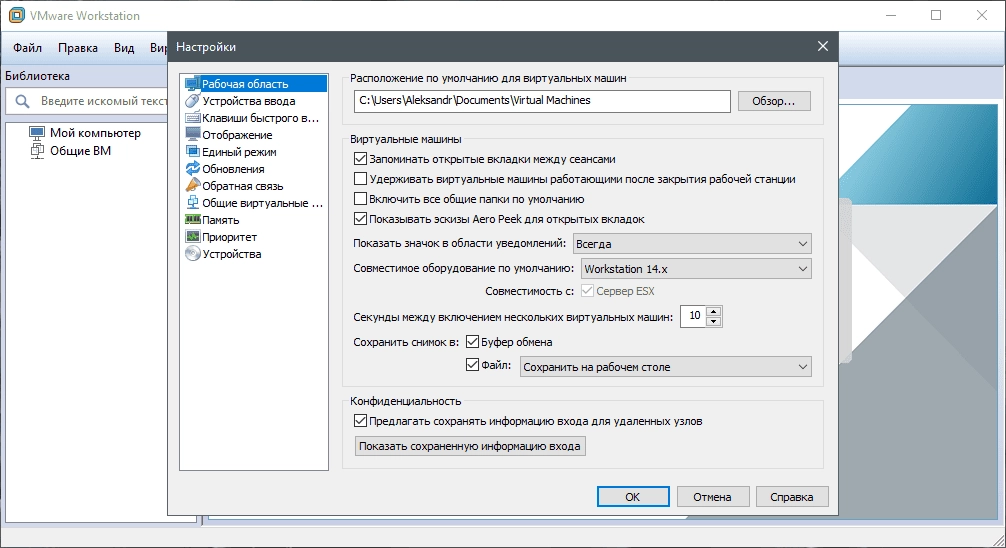Select Устройства ввода label in settings list
This screenshot has width=1006, height=548.
point(249,101)
